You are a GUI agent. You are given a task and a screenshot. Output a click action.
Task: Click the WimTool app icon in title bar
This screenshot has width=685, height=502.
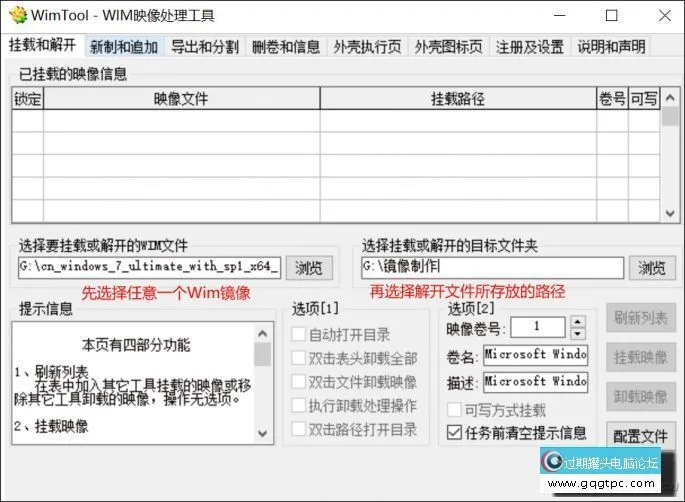18,15
